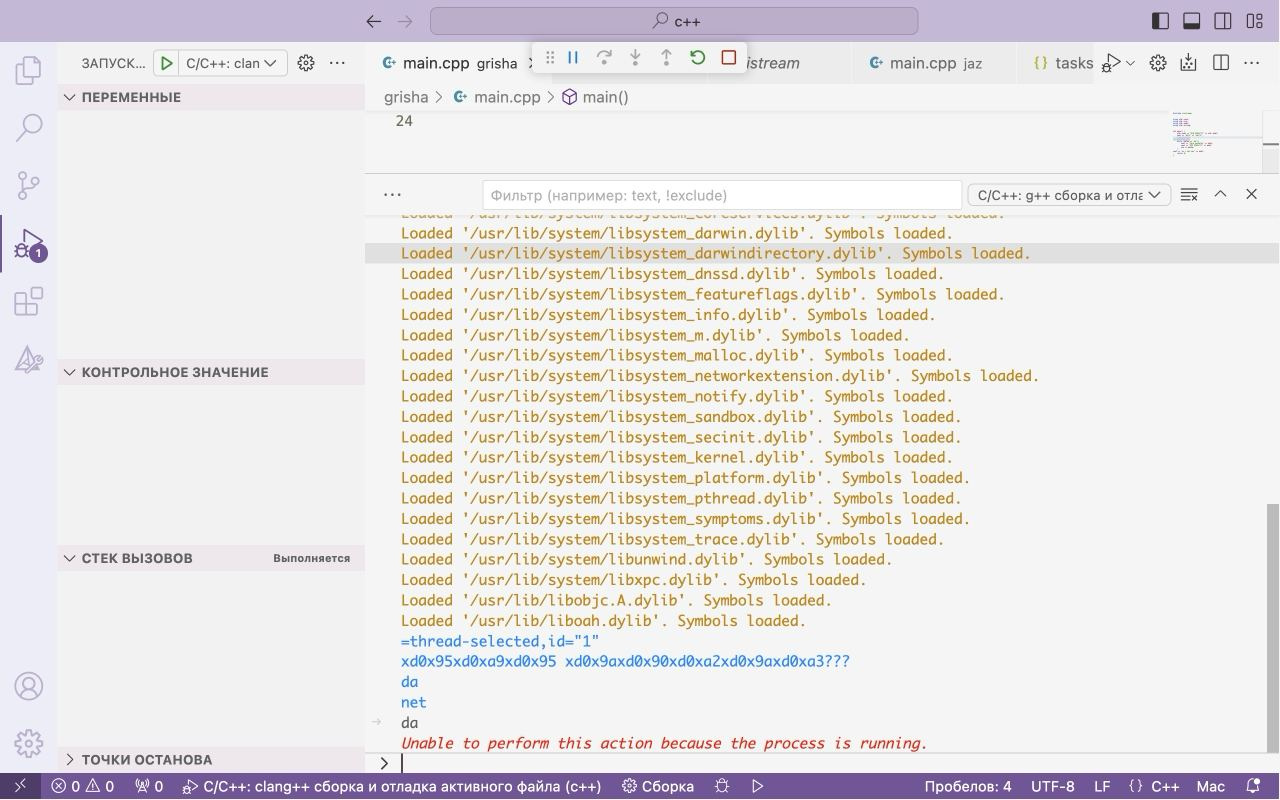Image resolution: width=1280 pixels, height=800 pixels.
Task: Start debugging with green play button
Action: coord(167,63)
